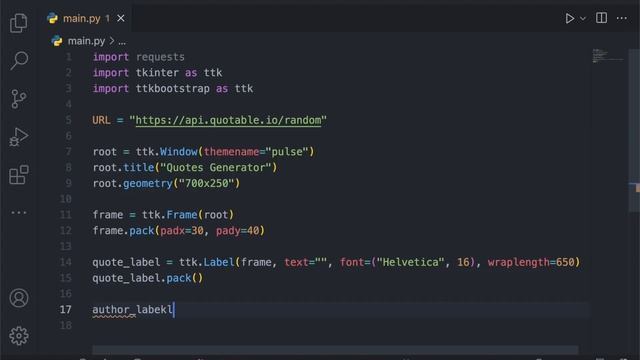Open the Explorer files view
Image resolution: width=640 pixels, height=360 pixels.
[19, 23]
